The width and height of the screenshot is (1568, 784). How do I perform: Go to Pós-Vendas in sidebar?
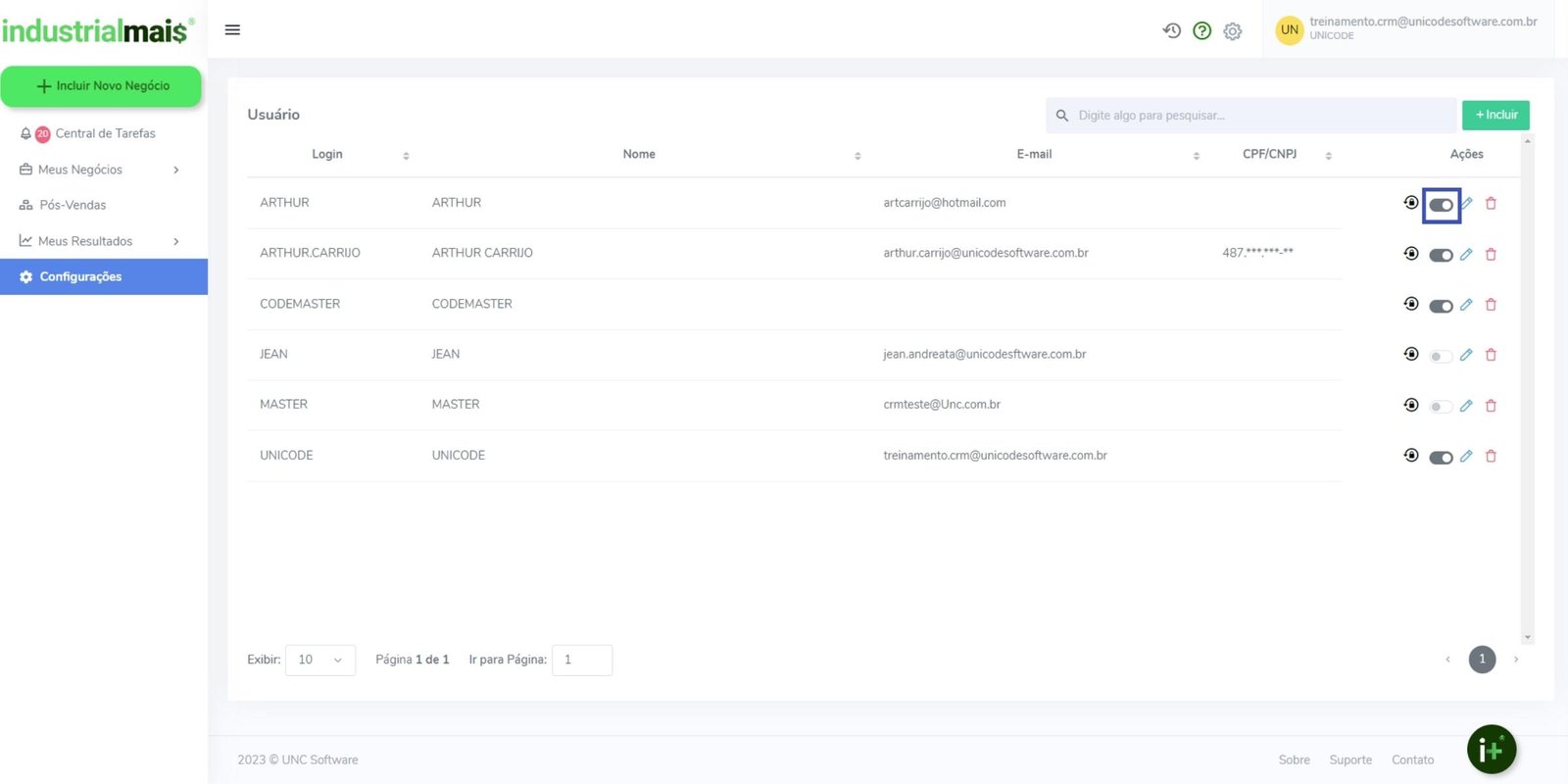(x=73, y=205)
